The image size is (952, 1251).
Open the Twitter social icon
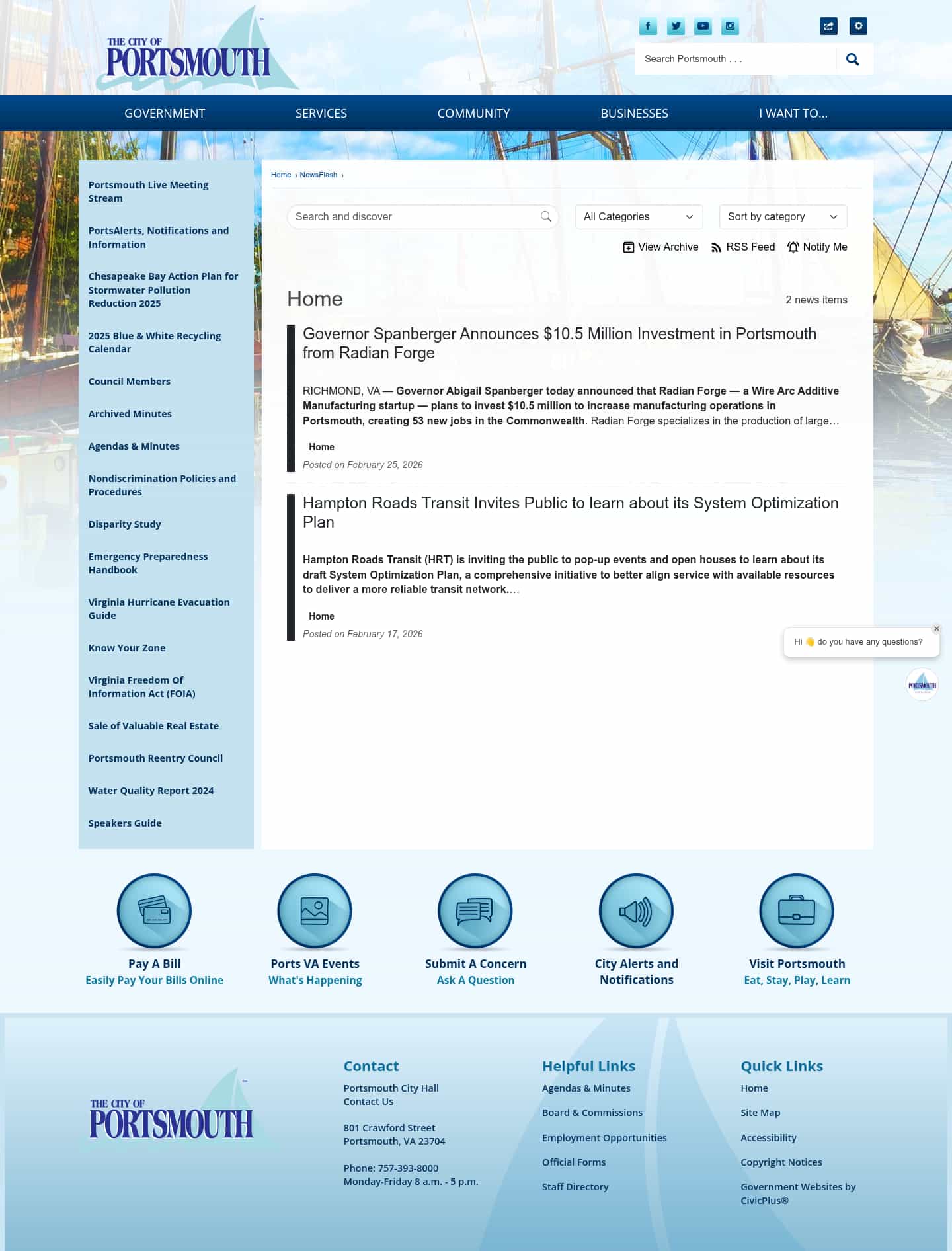[676, 26]
